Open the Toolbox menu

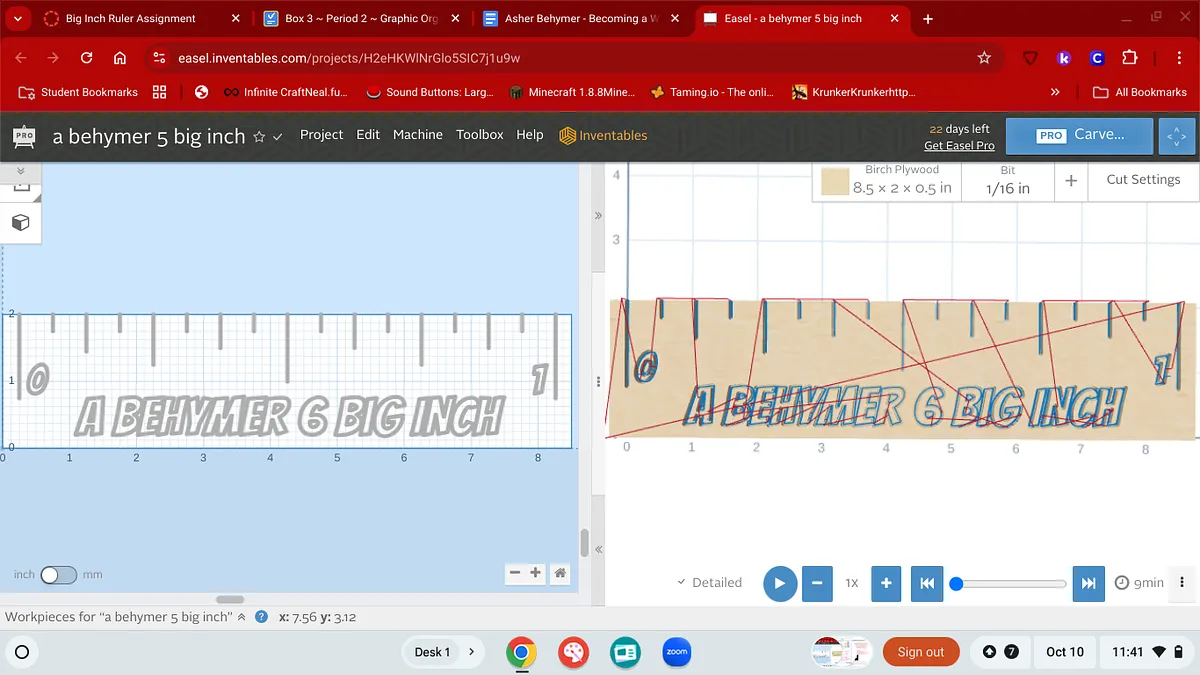[x=479, y=135]
